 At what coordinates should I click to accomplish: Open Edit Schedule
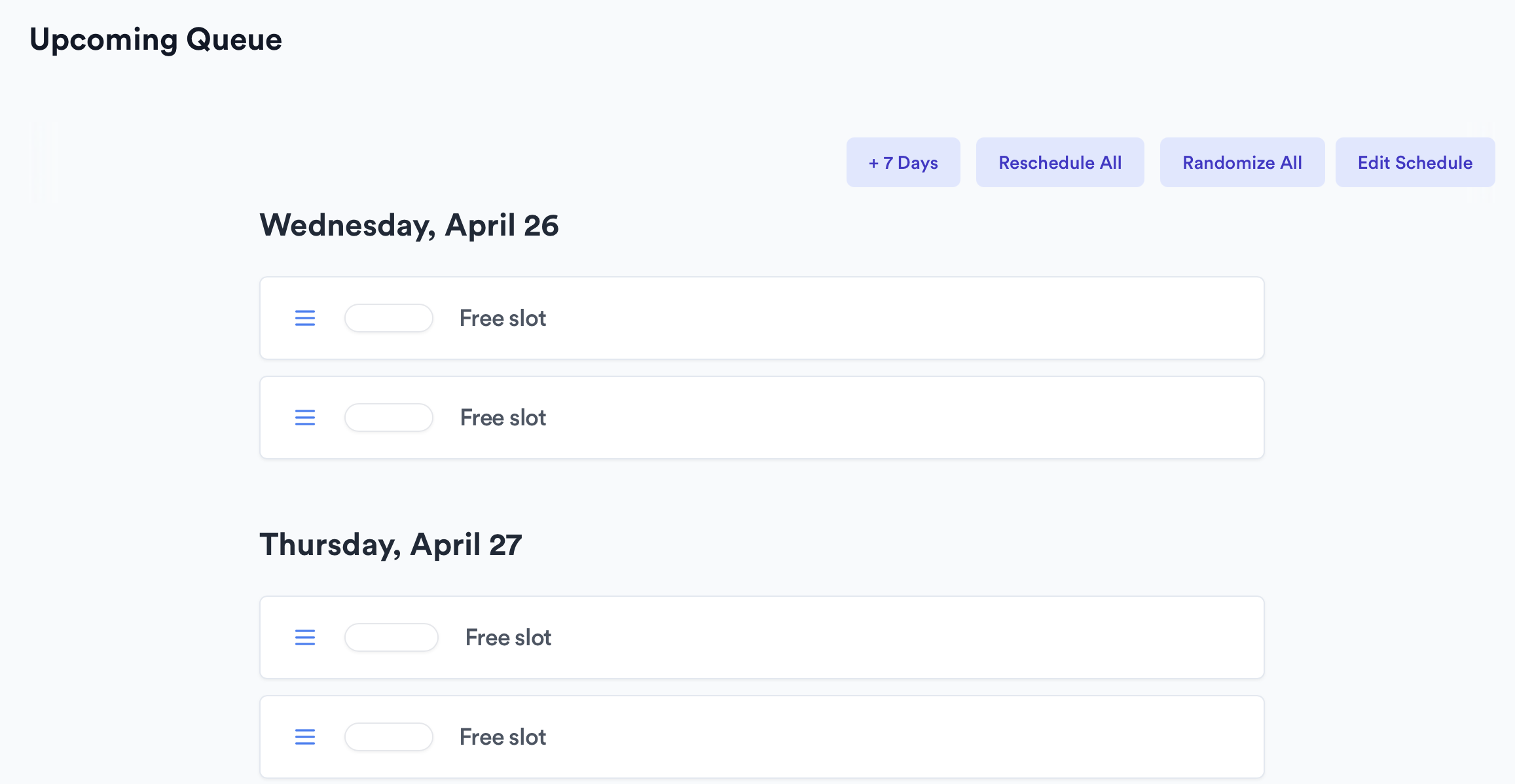[1415, 162]
